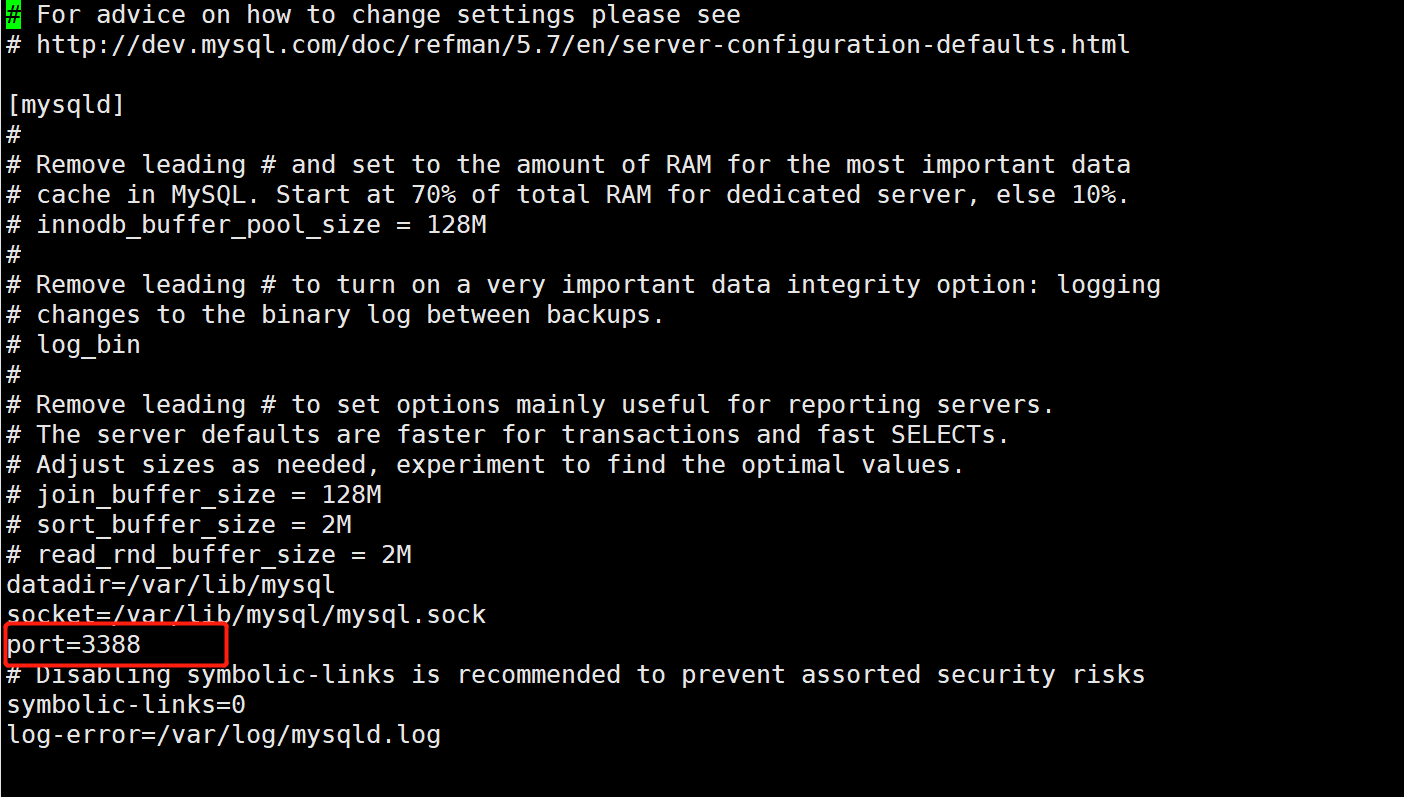Place cursor on join_buffer_size setting
This screenshot has width=1404, height=797.
pyautogui.click(x=209, y=495)
